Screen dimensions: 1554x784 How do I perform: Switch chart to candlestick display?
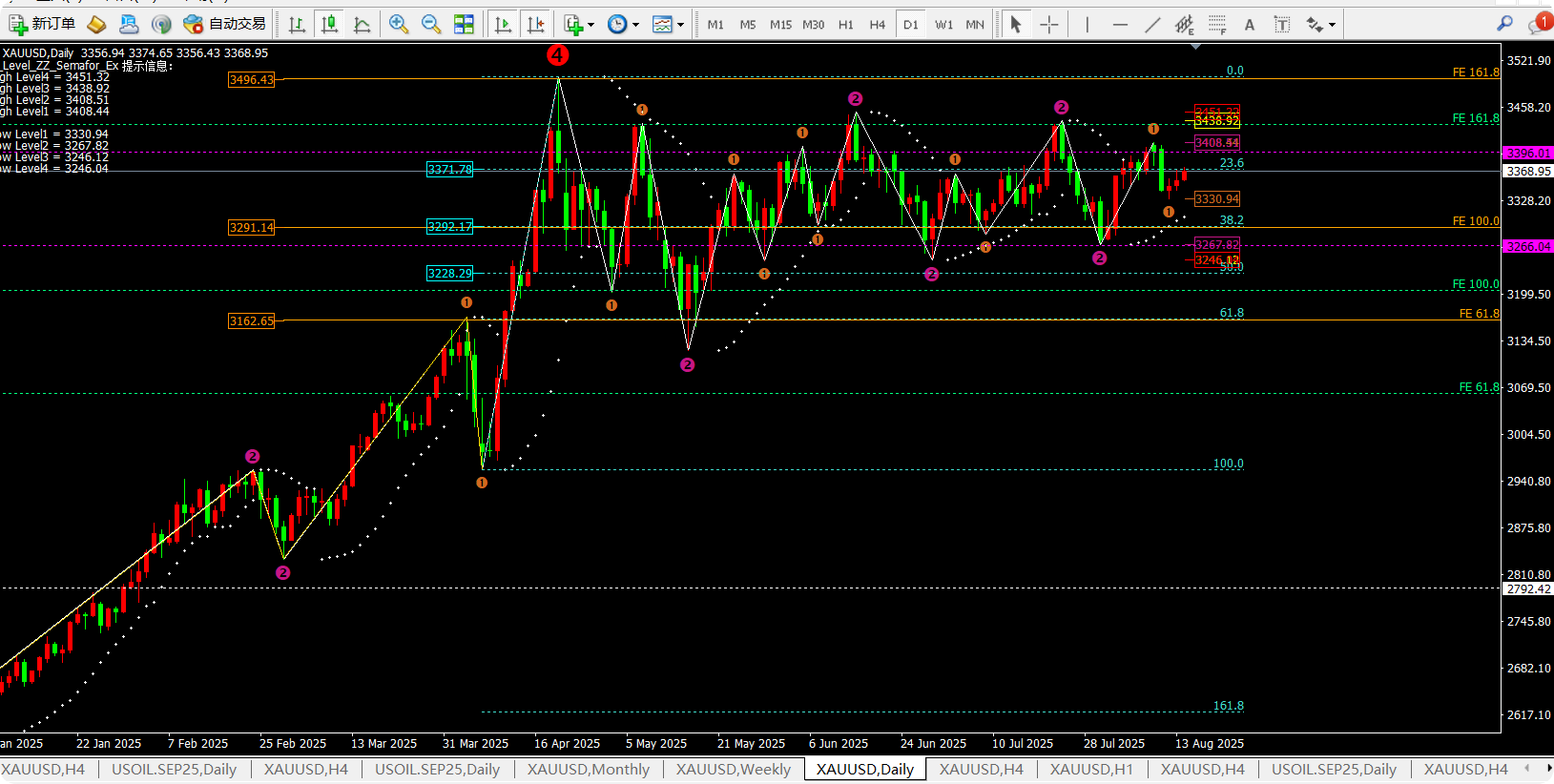(329, 24)
